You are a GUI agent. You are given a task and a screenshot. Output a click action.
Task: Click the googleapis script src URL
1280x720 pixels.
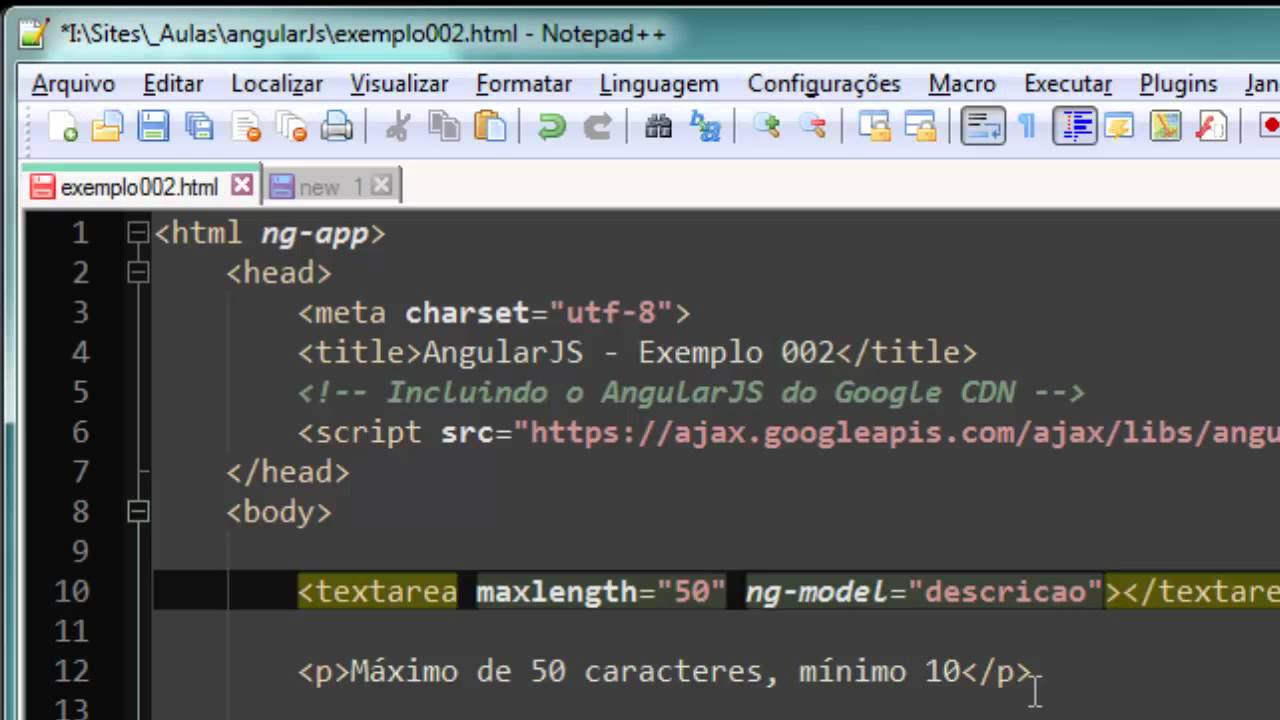(896, 432)
